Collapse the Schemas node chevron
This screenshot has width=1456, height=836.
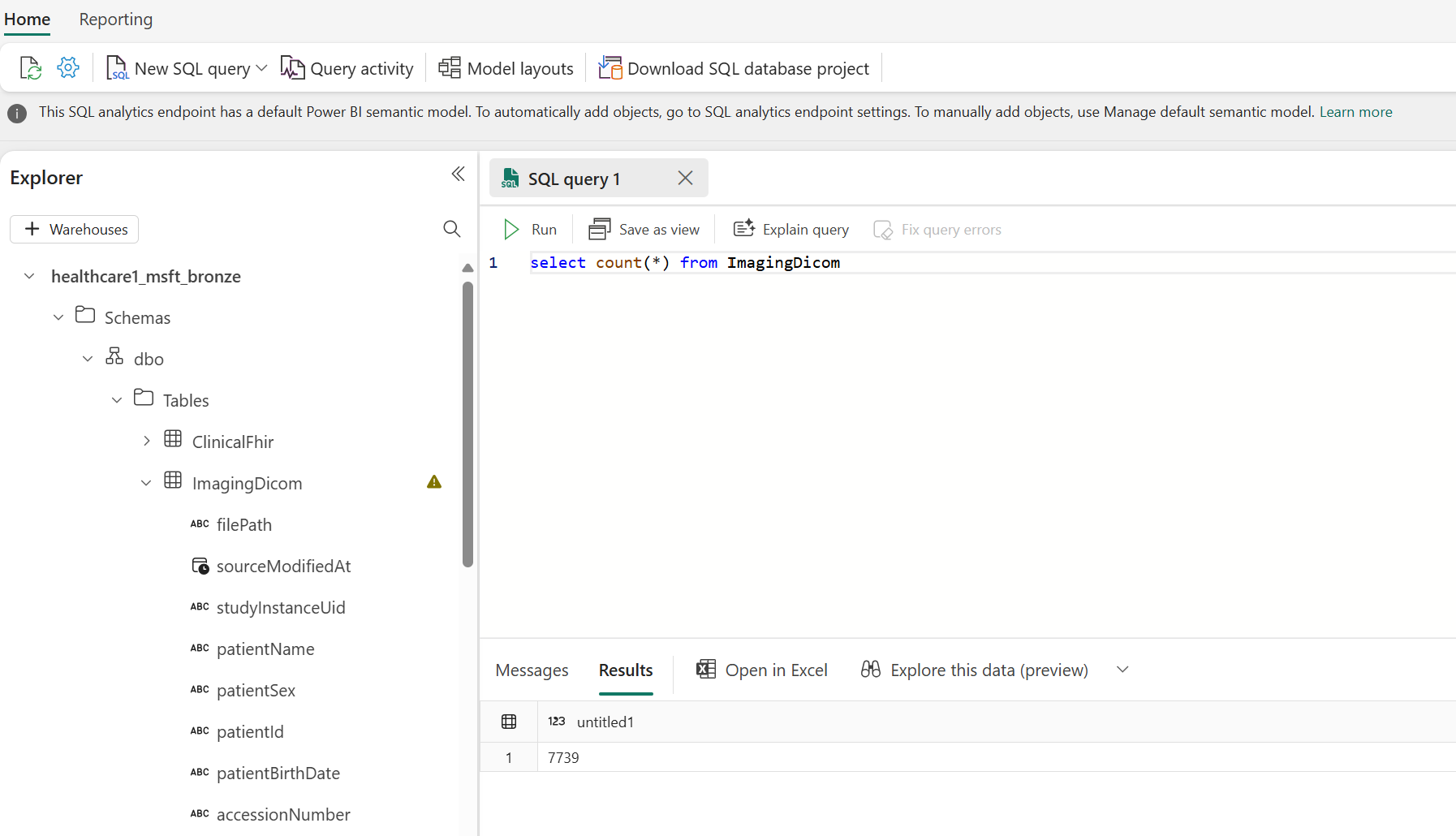pos(58,317)
